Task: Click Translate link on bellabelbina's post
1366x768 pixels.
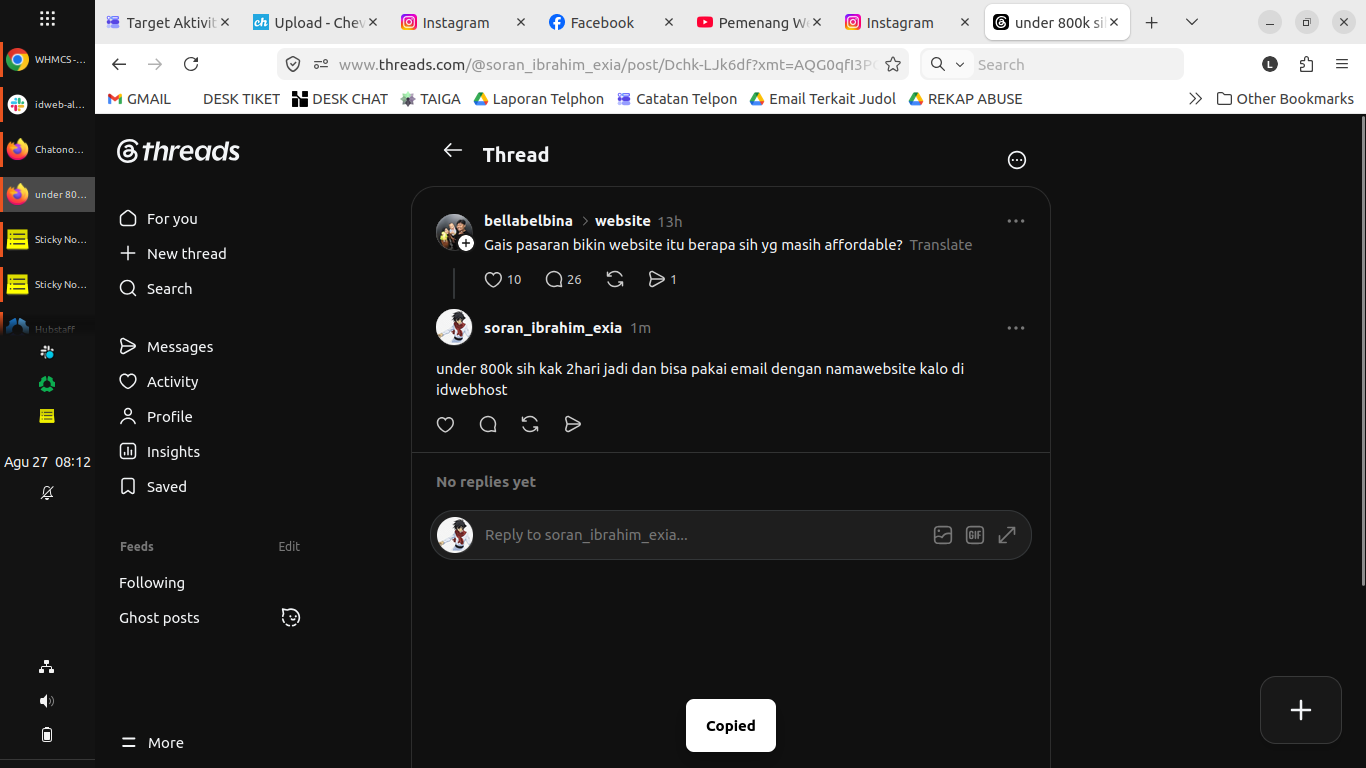Action: 941,245
